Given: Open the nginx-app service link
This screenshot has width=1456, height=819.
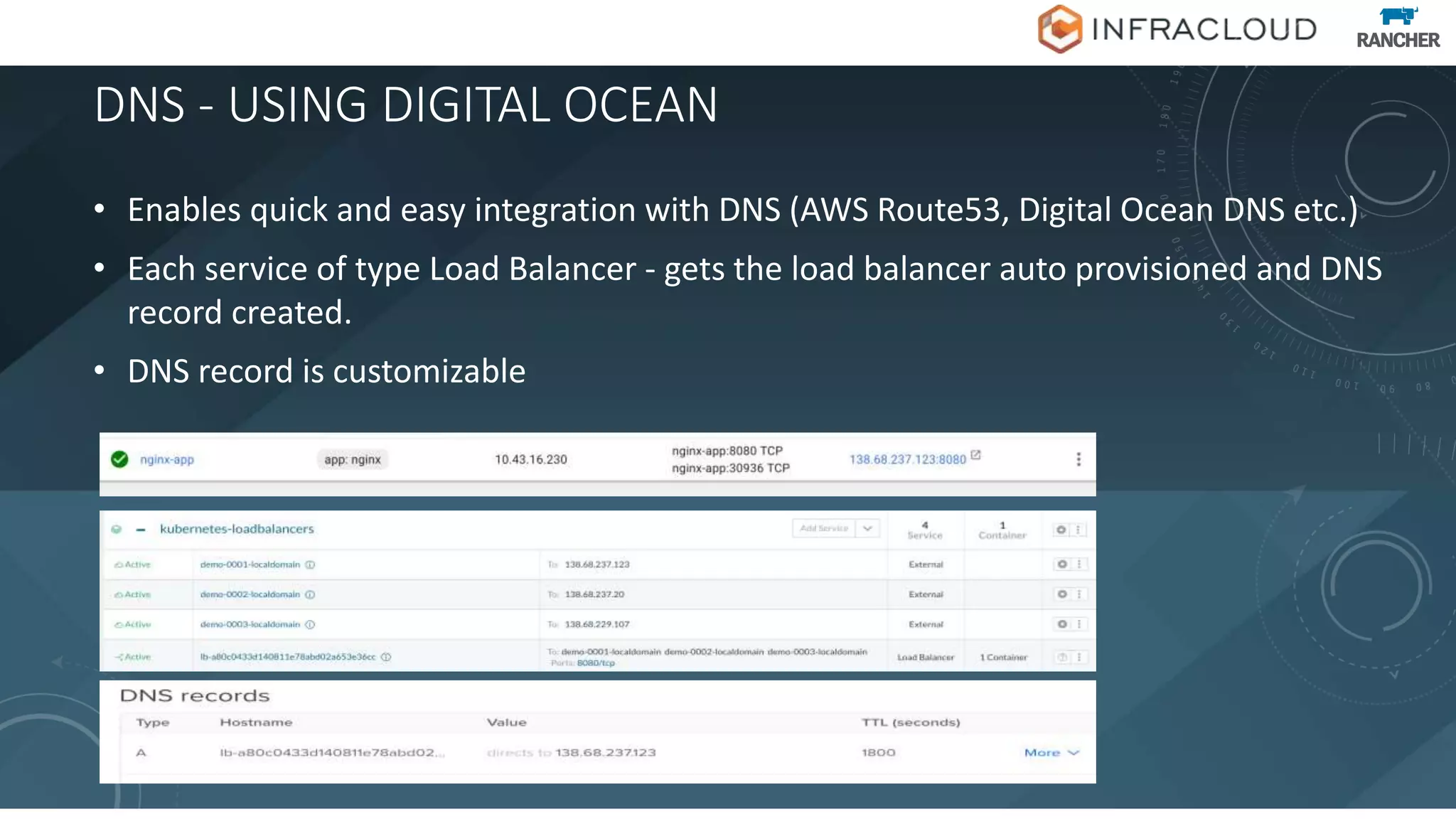Looking at the screenshot, I should [x=167, y=459].
